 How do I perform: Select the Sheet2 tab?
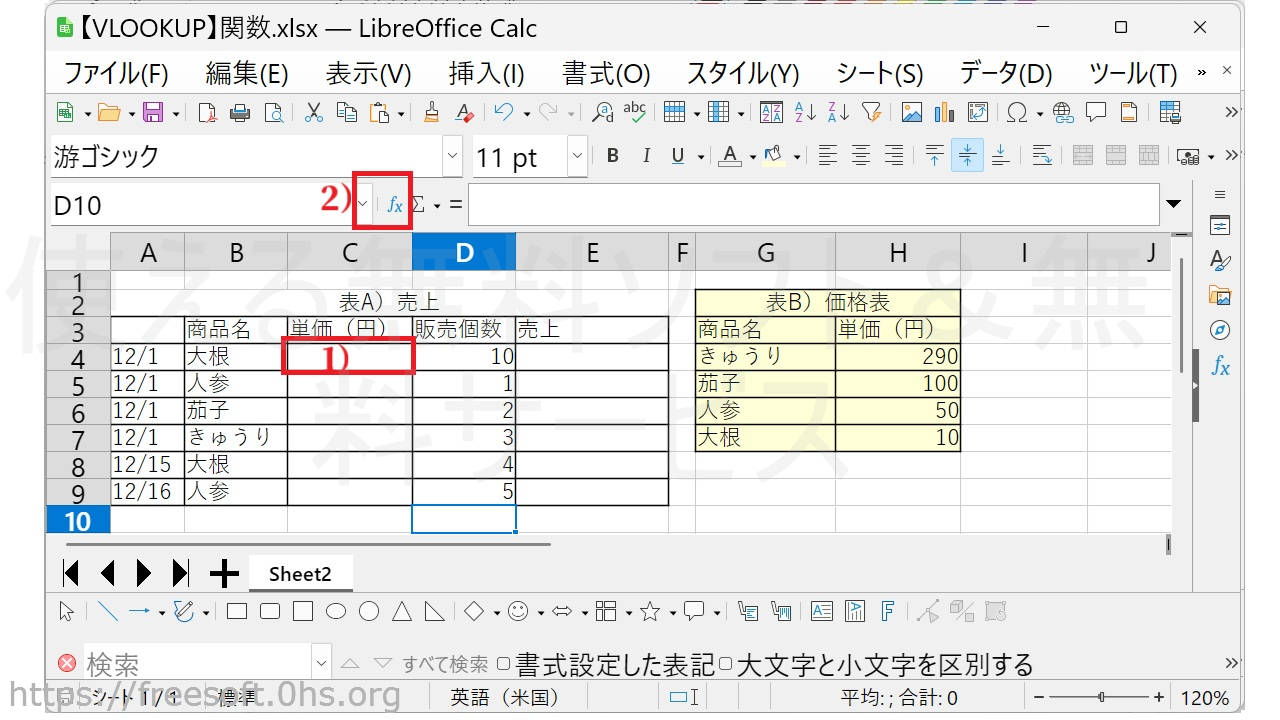(x=300, y=573)
